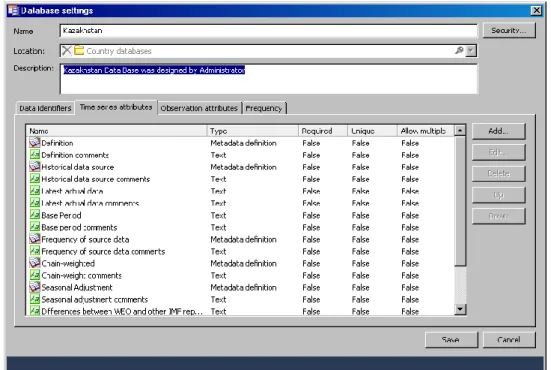Click the Down button
This screenshot has height=370, width=551.
click(x=499, y=216)
